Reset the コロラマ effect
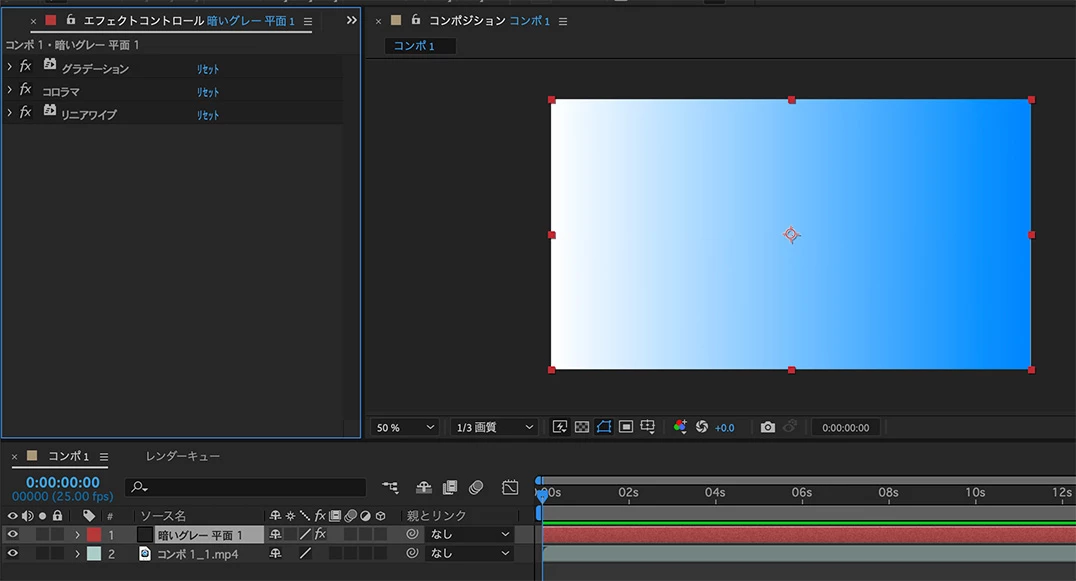Image resolution: width=1076 pixels, height=581 pixels. [x=208, y=91]
